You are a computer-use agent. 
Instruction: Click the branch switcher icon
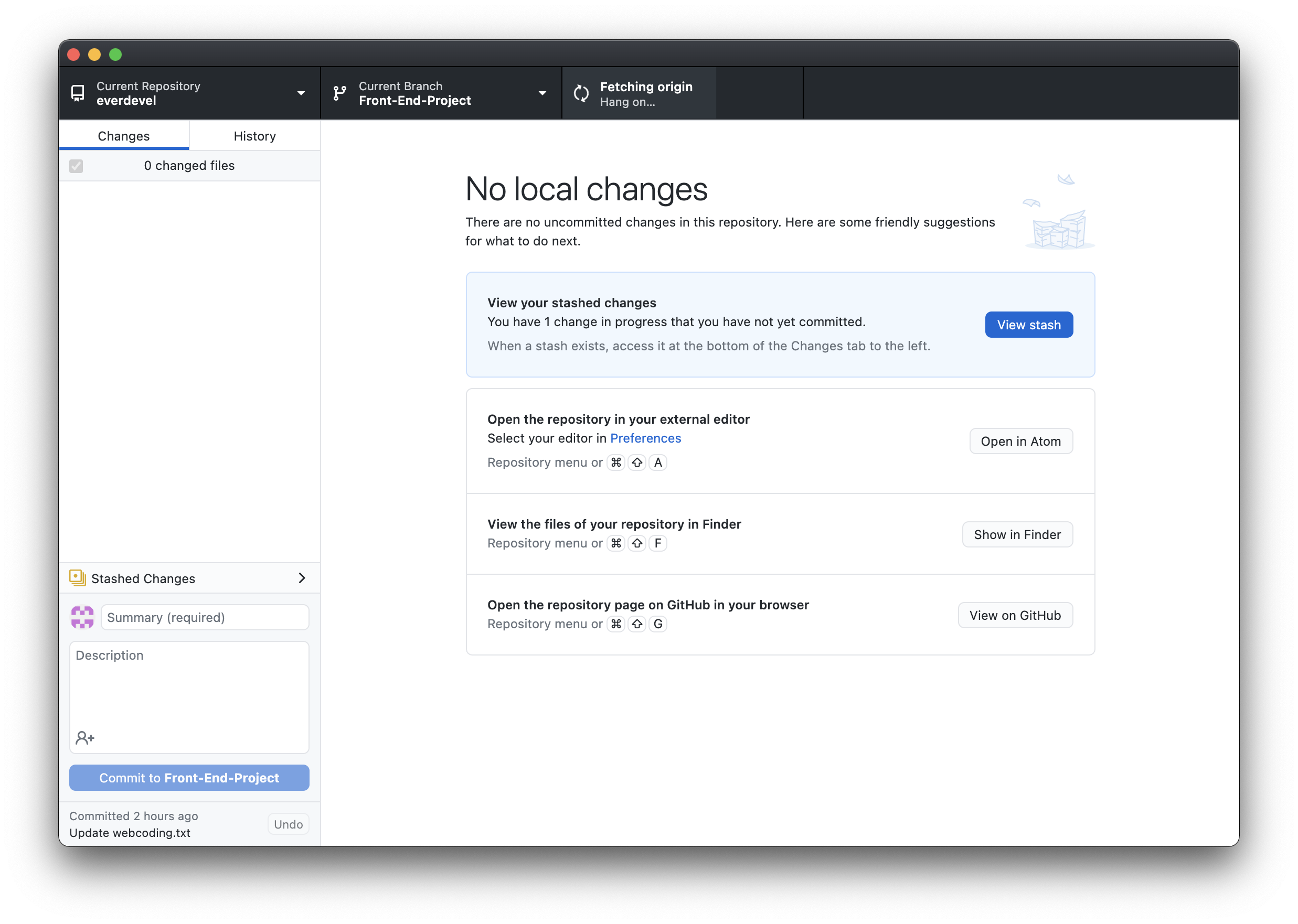coord(341,94)
